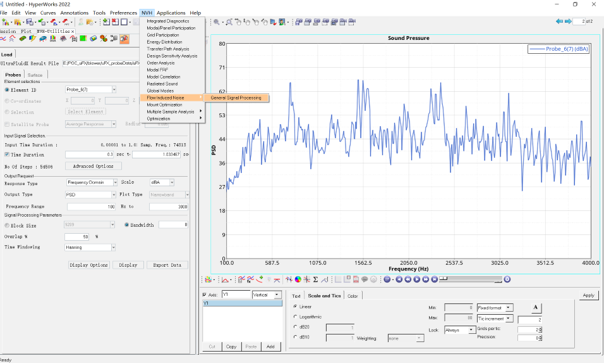Click the zoom magnifier icon in plot toolbar
604x363 pixels.
click(217, 22)
